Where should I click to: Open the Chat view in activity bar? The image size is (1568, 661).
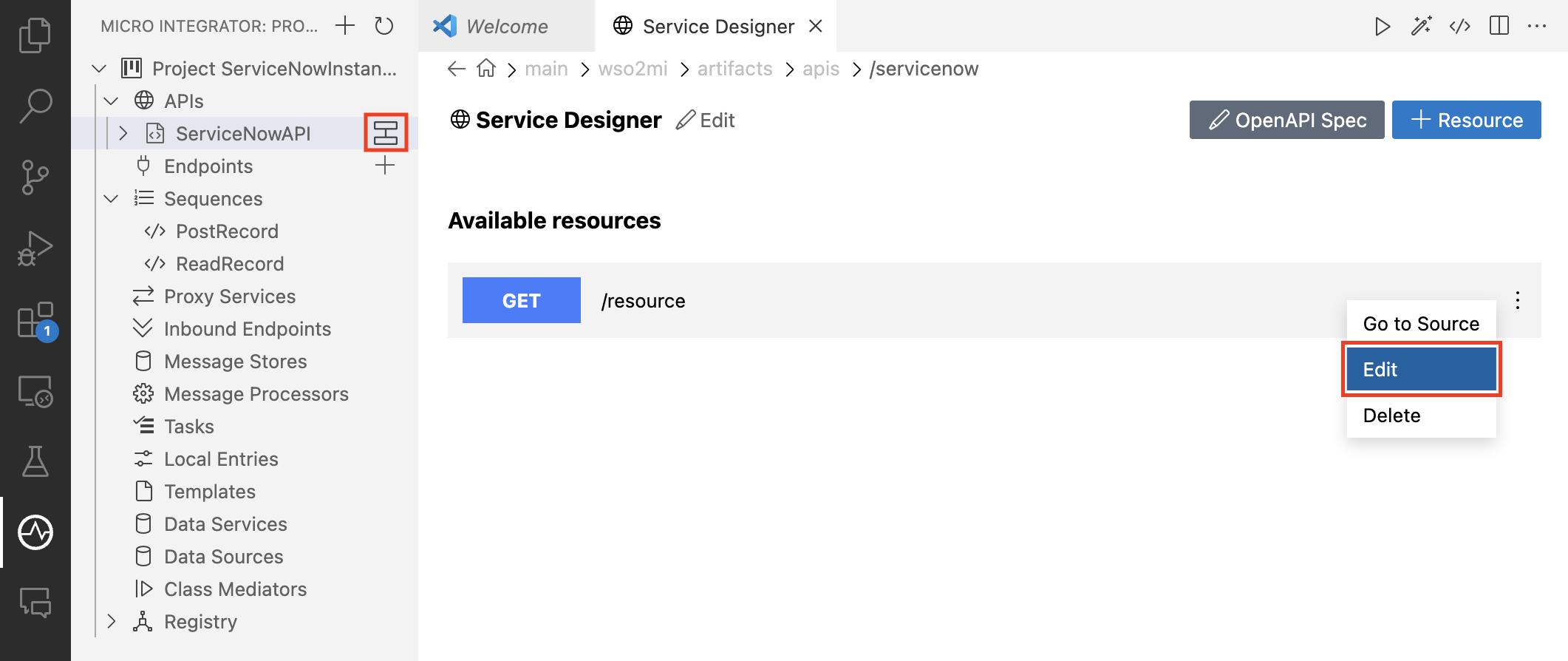[35, 603]
